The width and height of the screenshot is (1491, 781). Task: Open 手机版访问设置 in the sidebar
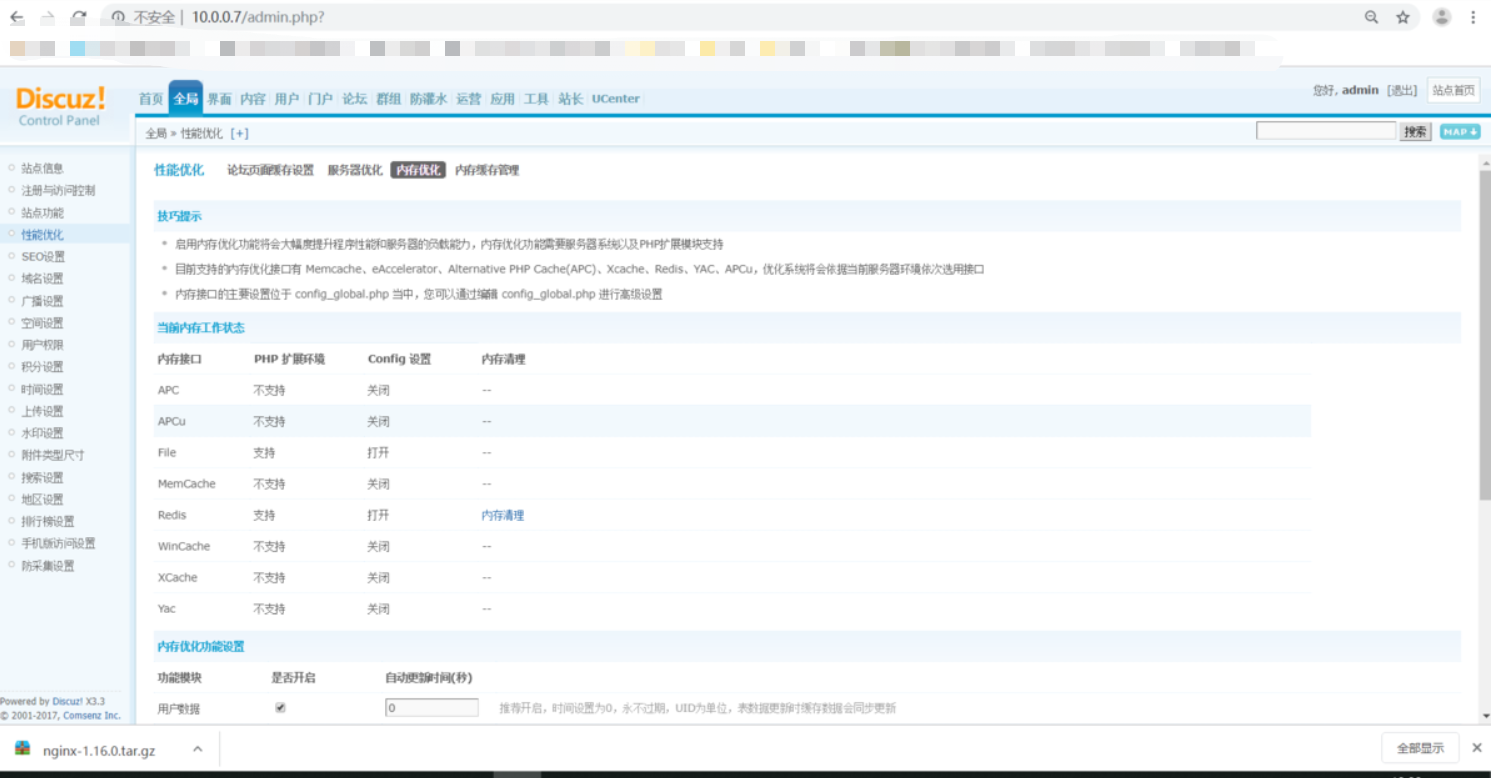click(x=58, y=543)
